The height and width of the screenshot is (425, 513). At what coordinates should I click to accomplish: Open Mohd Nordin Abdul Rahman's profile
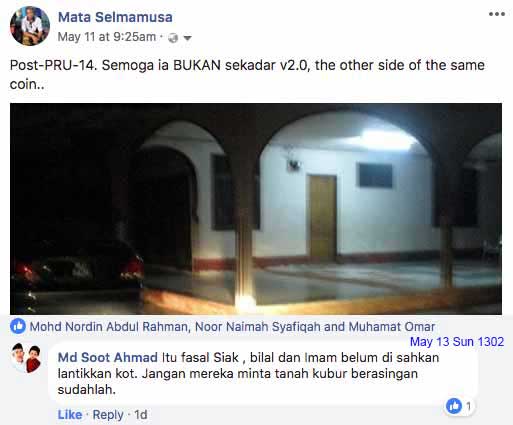(x=109, y=327)
